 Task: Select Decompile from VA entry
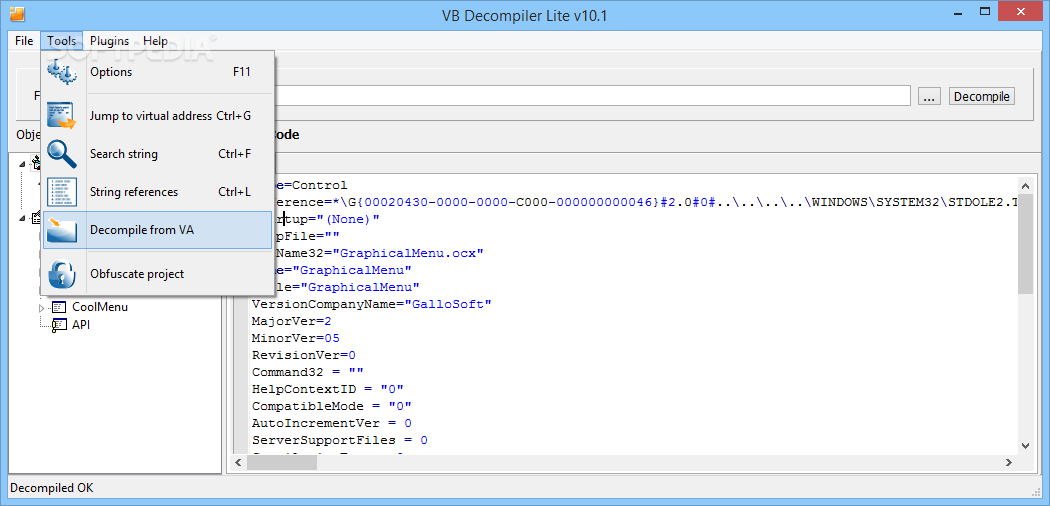158,230
